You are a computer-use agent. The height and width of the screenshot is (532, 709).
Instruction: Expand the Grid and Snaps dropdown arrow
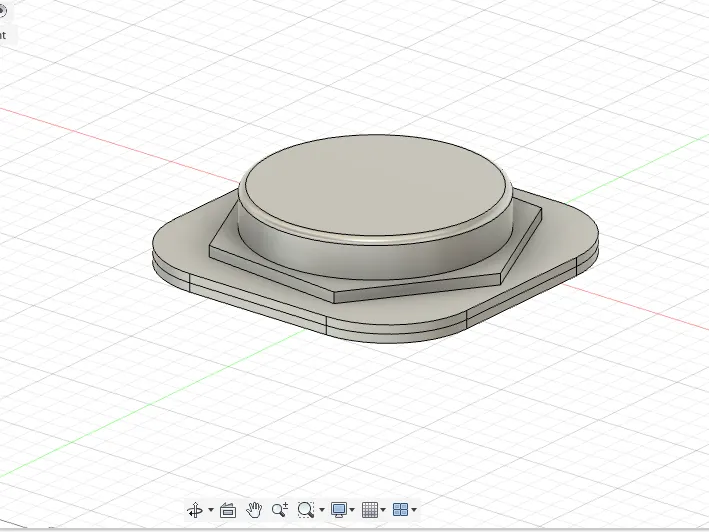383,510
